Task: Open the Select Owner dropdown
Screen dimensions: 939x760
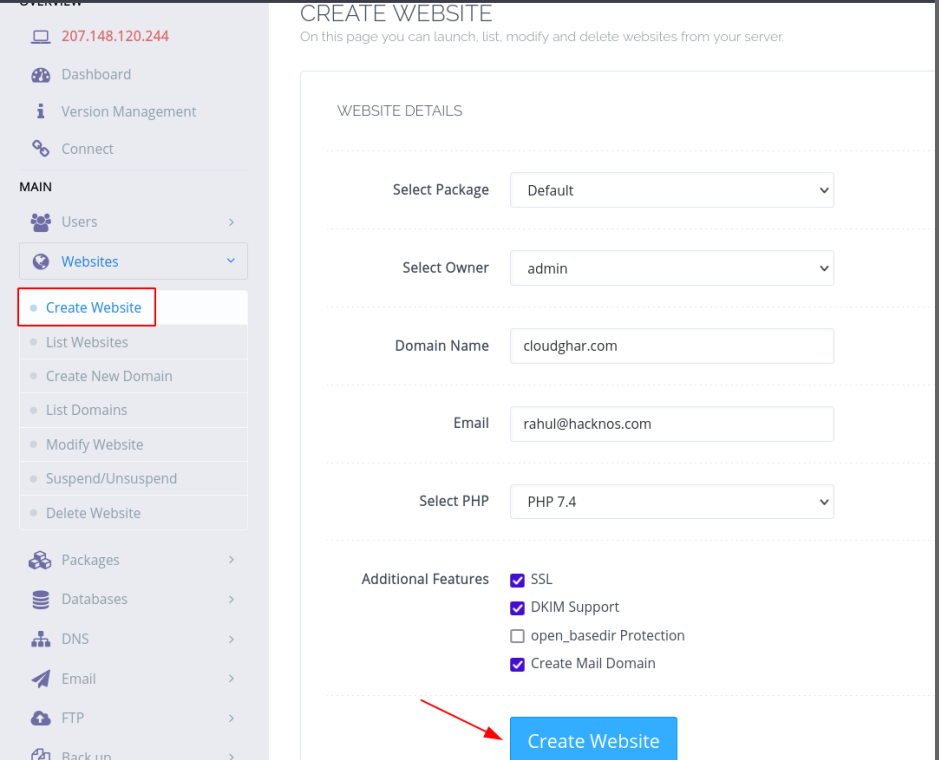Action: (672, 268)
